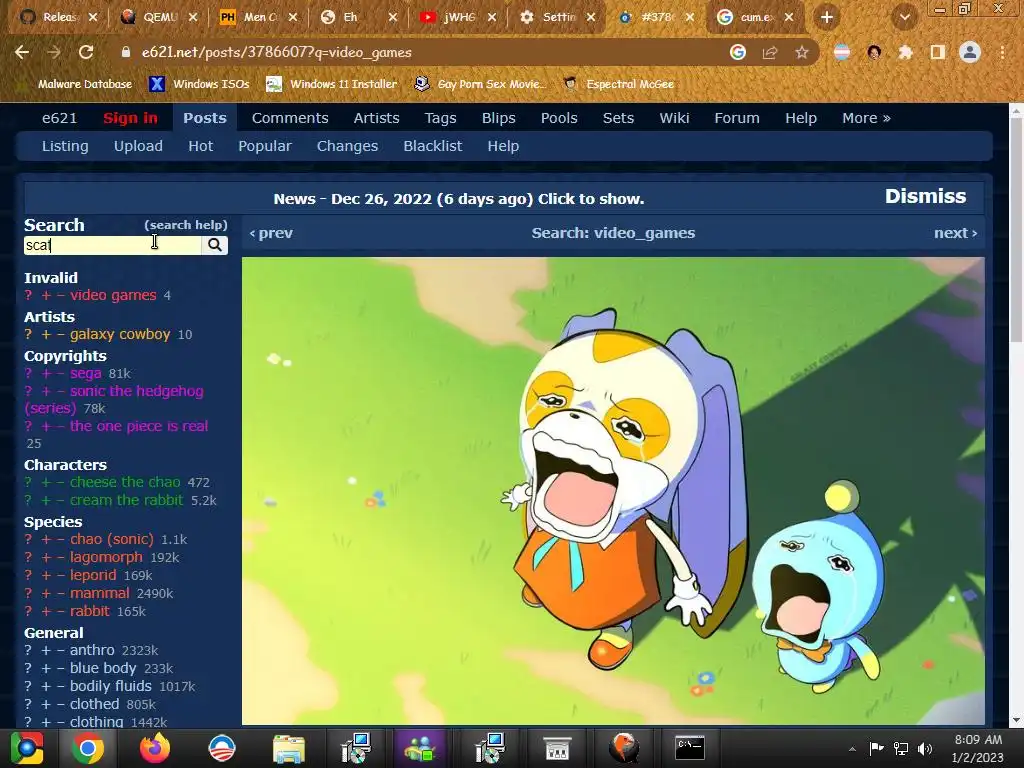Viewport: 1024px width, 768px height.
Task: Click the Action Center flag icon
Action: pyautogui.click(x=876, y=749)
